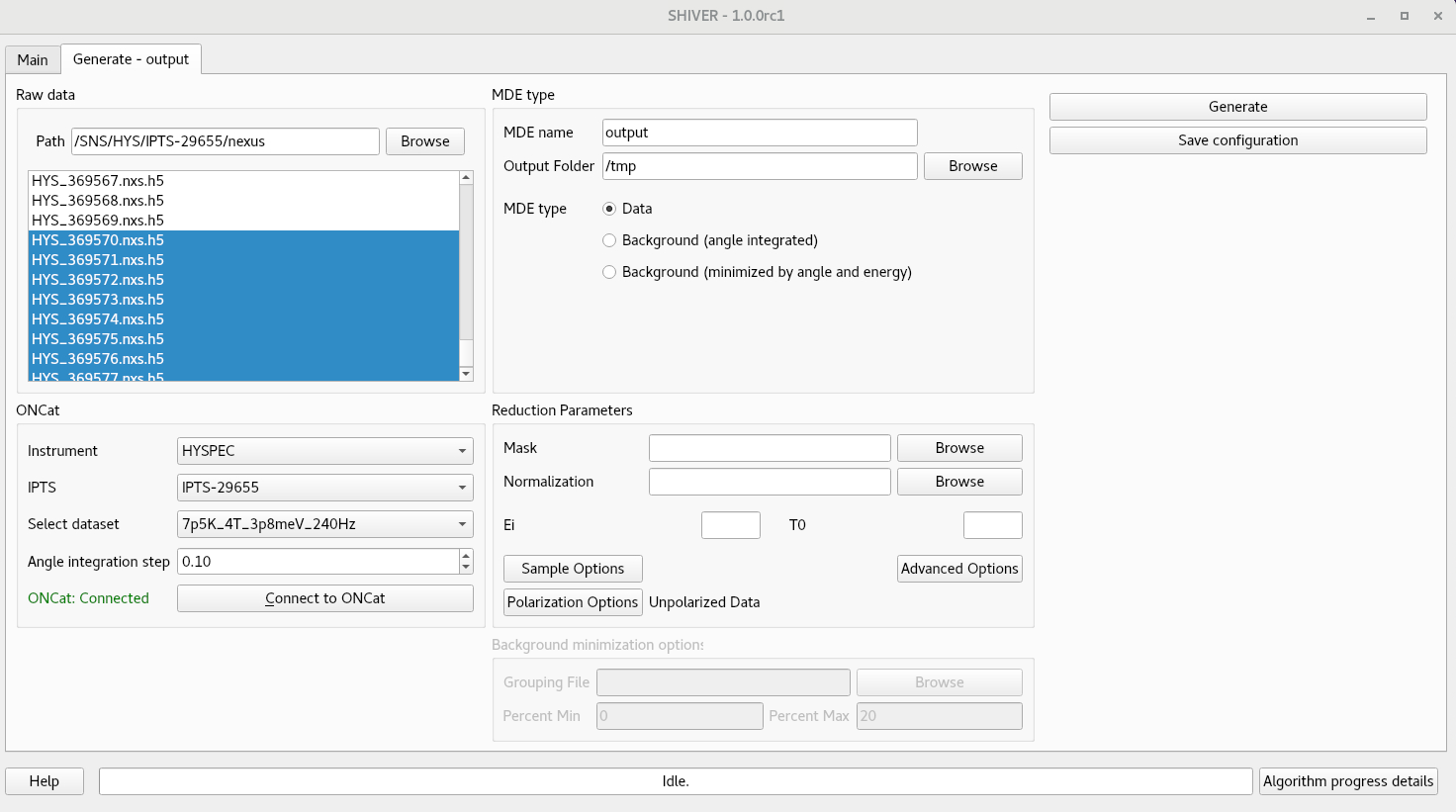Open Advanced Options

[x=958, y=568]
